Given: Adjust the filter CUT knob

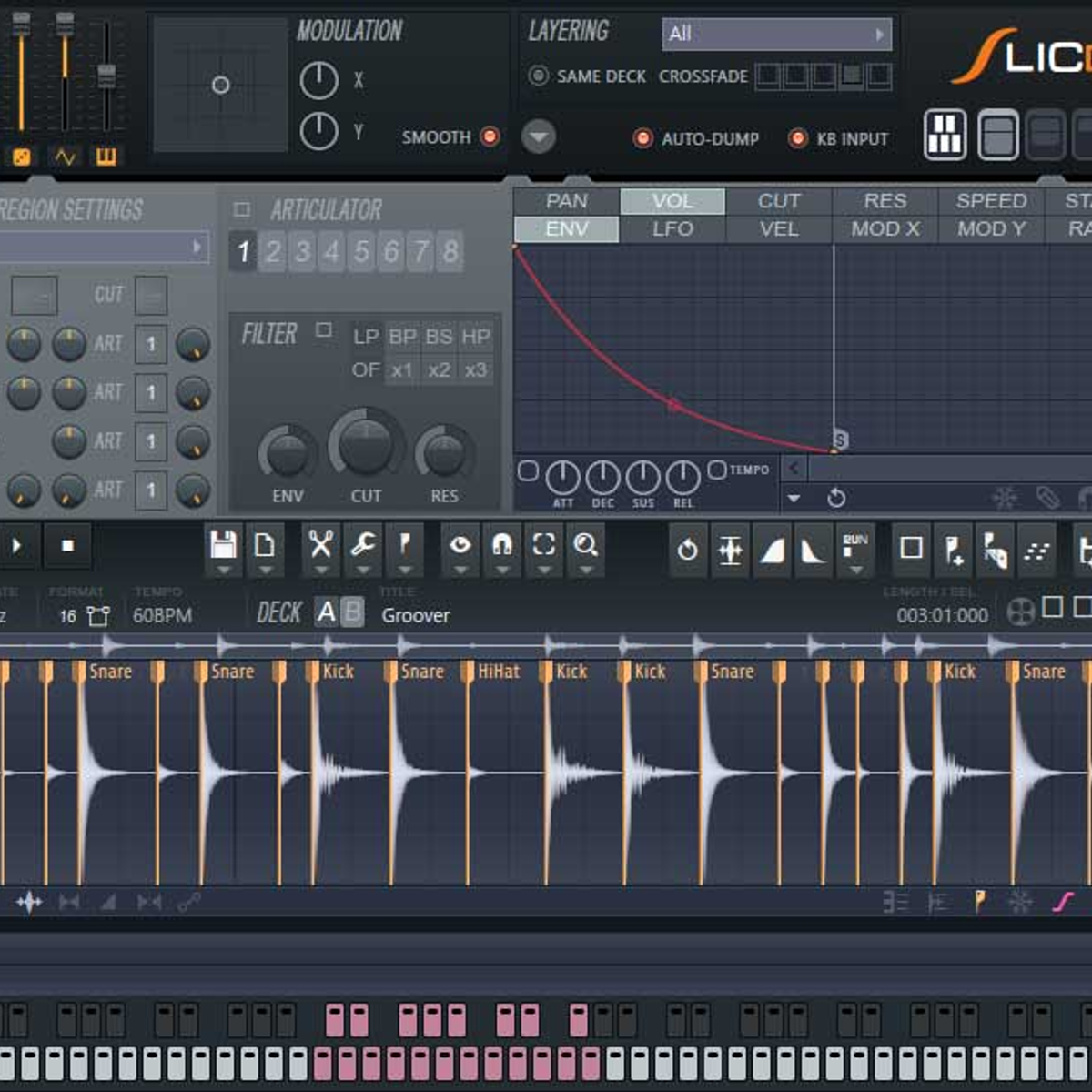Looking at the screenshot, I should (x=366, y=444).
